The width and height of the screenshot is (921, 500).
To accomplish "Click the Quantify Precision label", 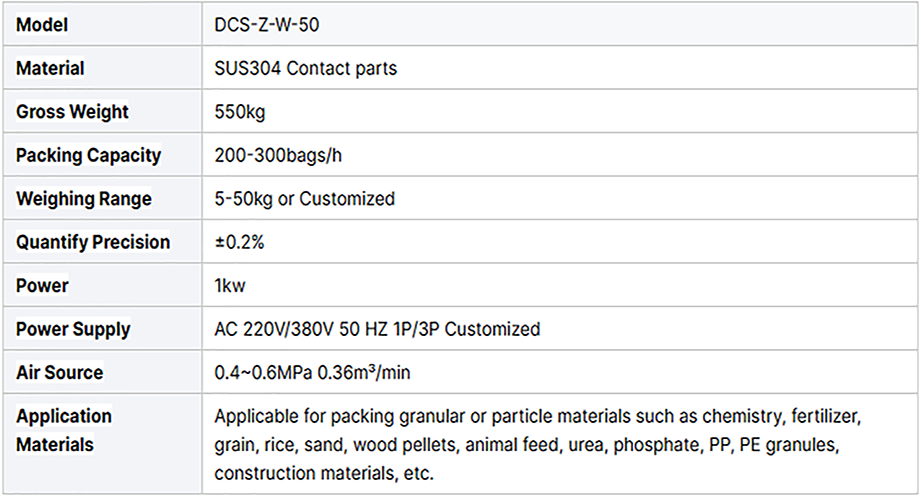I will 93,242.
